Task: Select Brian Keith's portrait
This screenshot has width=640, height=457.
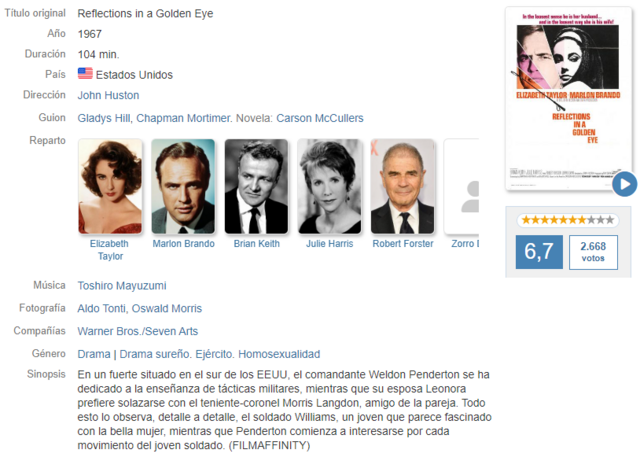Action: pos(256,186)
